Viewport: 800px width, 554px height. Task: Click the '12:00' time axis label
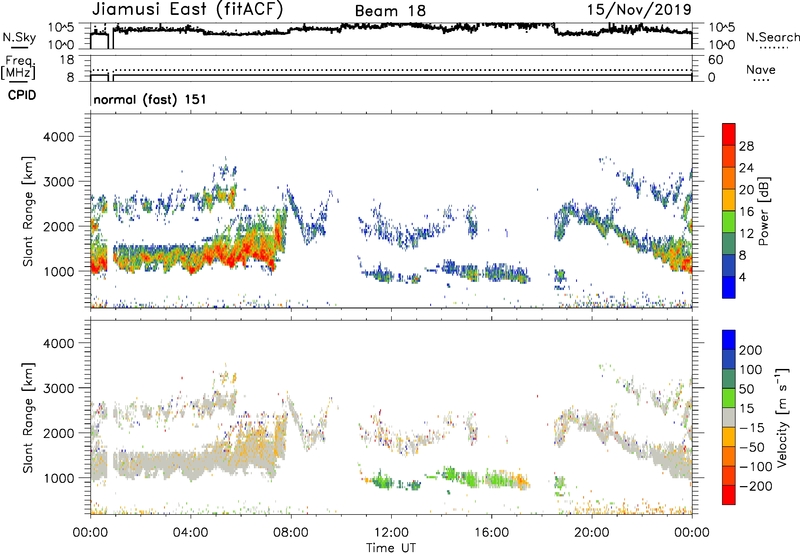point(391,533)
